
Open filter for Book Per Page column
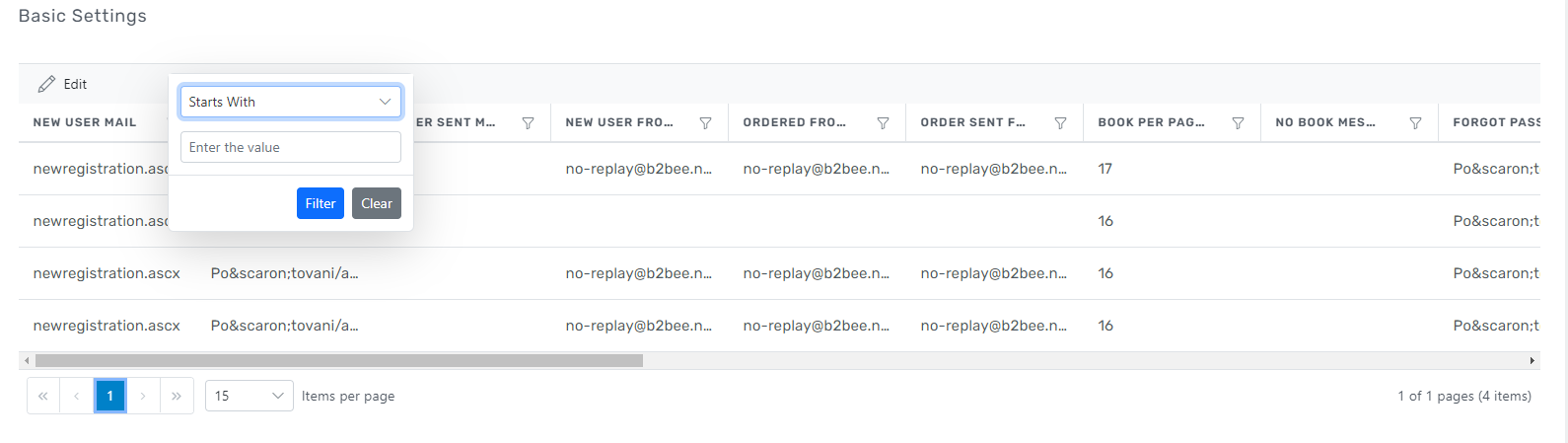coord(1238,123)
